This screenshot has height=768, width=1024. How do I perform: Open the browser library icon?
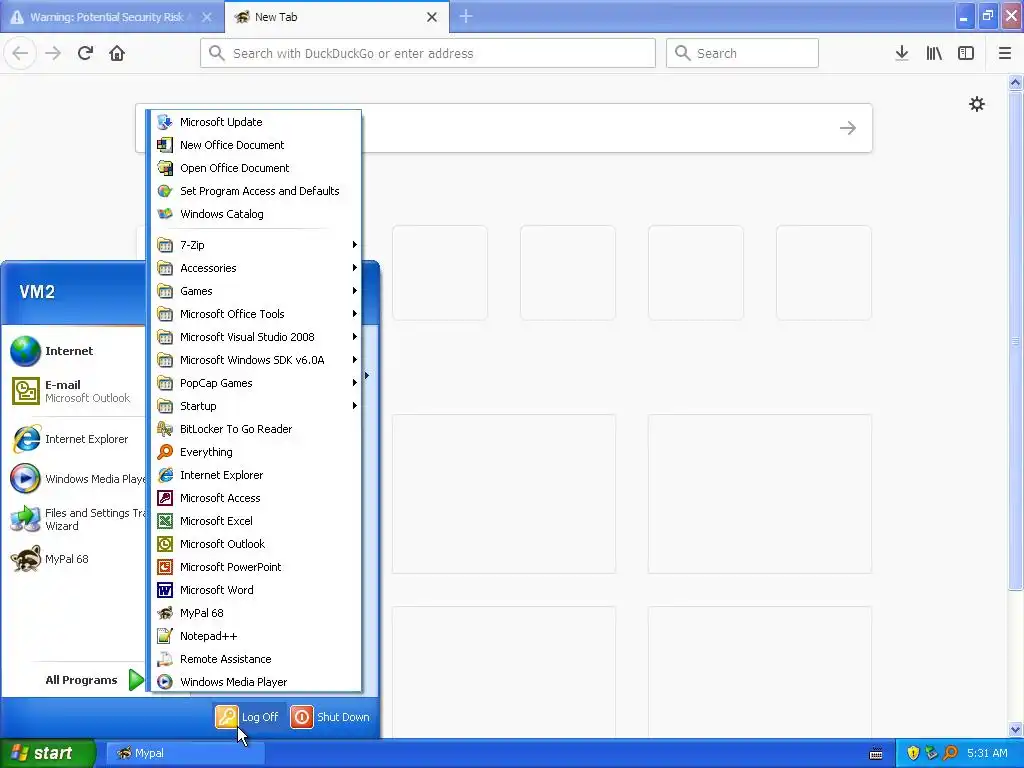[x=934, y=53]
